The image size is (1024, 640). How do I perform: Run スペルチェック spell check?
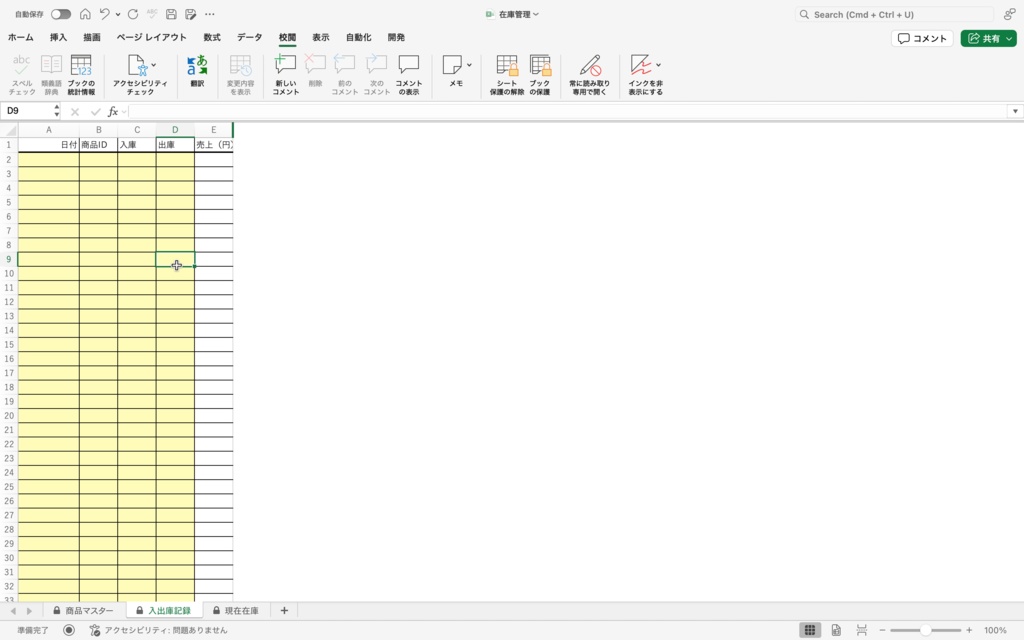click(22, 74)
